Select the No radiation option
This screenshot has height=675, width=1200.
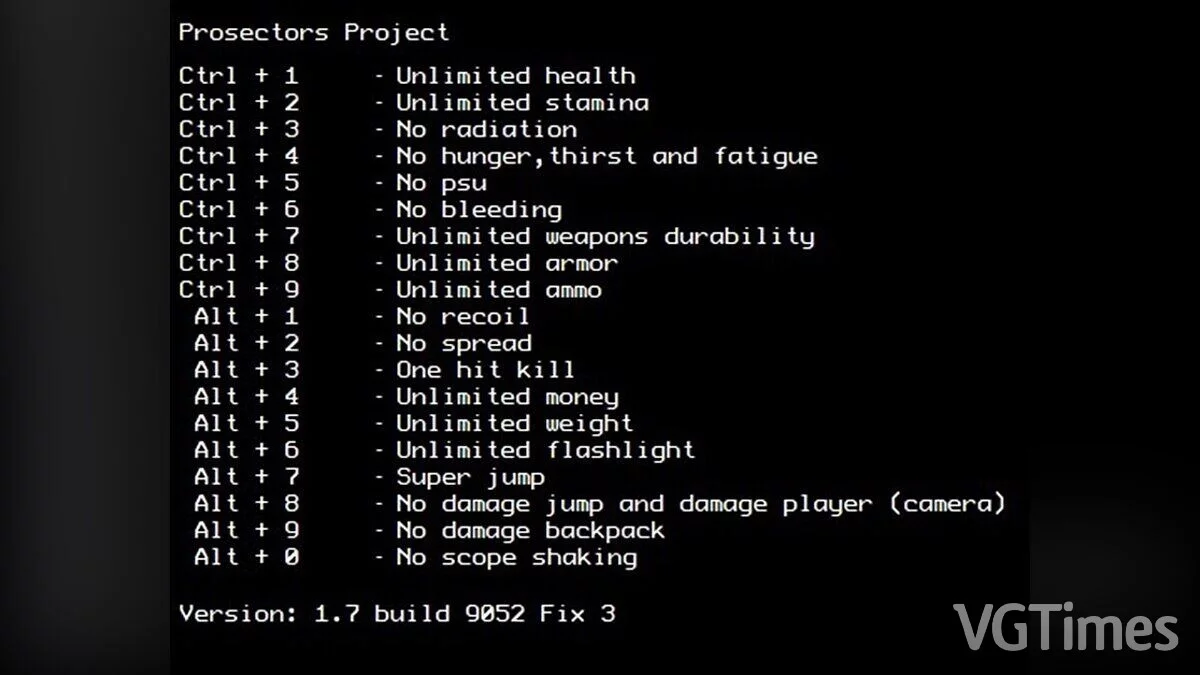coord(378,130)
